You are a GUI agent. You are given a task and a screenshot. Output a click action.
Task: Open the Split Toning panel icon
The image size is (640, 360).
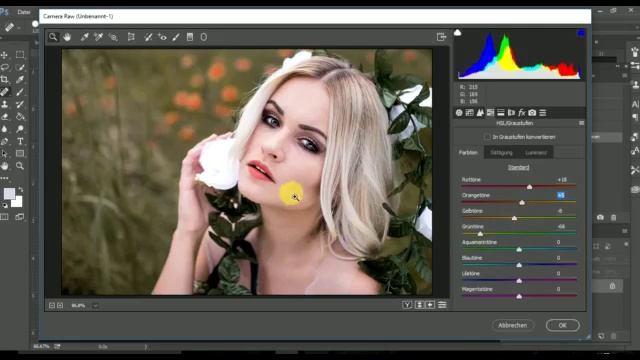tap(501, 113)
